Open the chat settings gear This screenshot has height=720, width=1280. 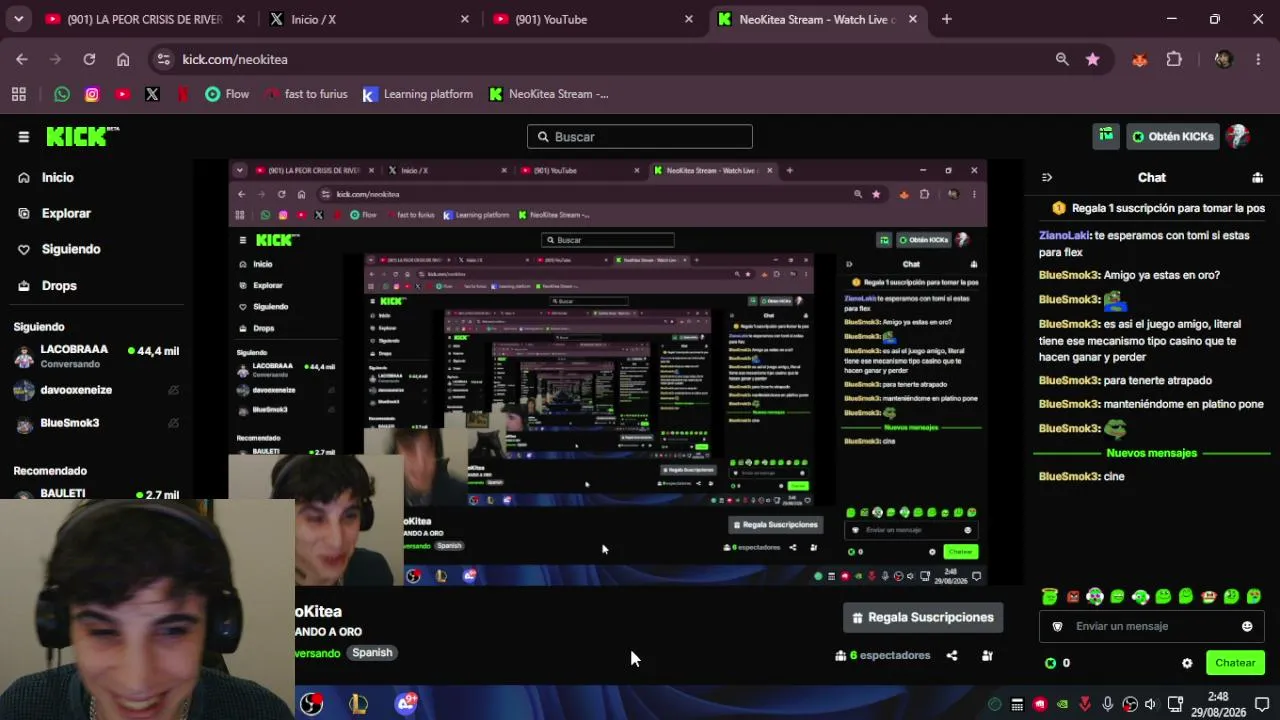pos(1187,663)
